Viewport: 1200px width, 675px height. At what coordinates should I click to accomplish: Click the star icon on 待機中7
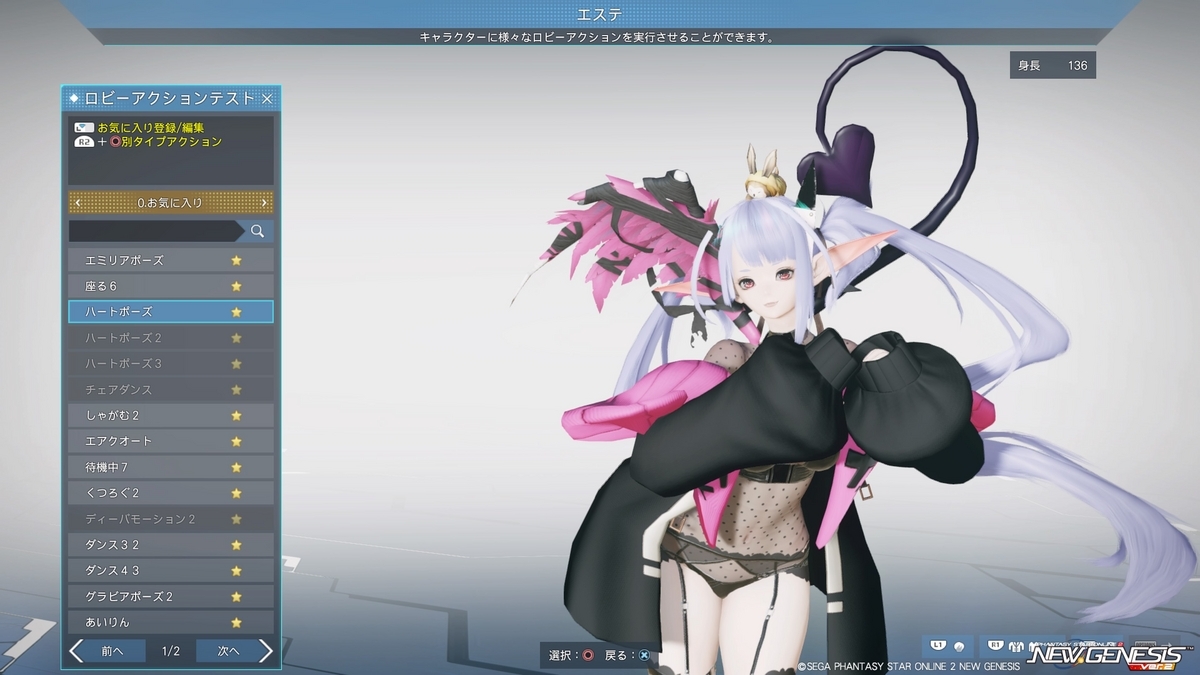point(236,467)
